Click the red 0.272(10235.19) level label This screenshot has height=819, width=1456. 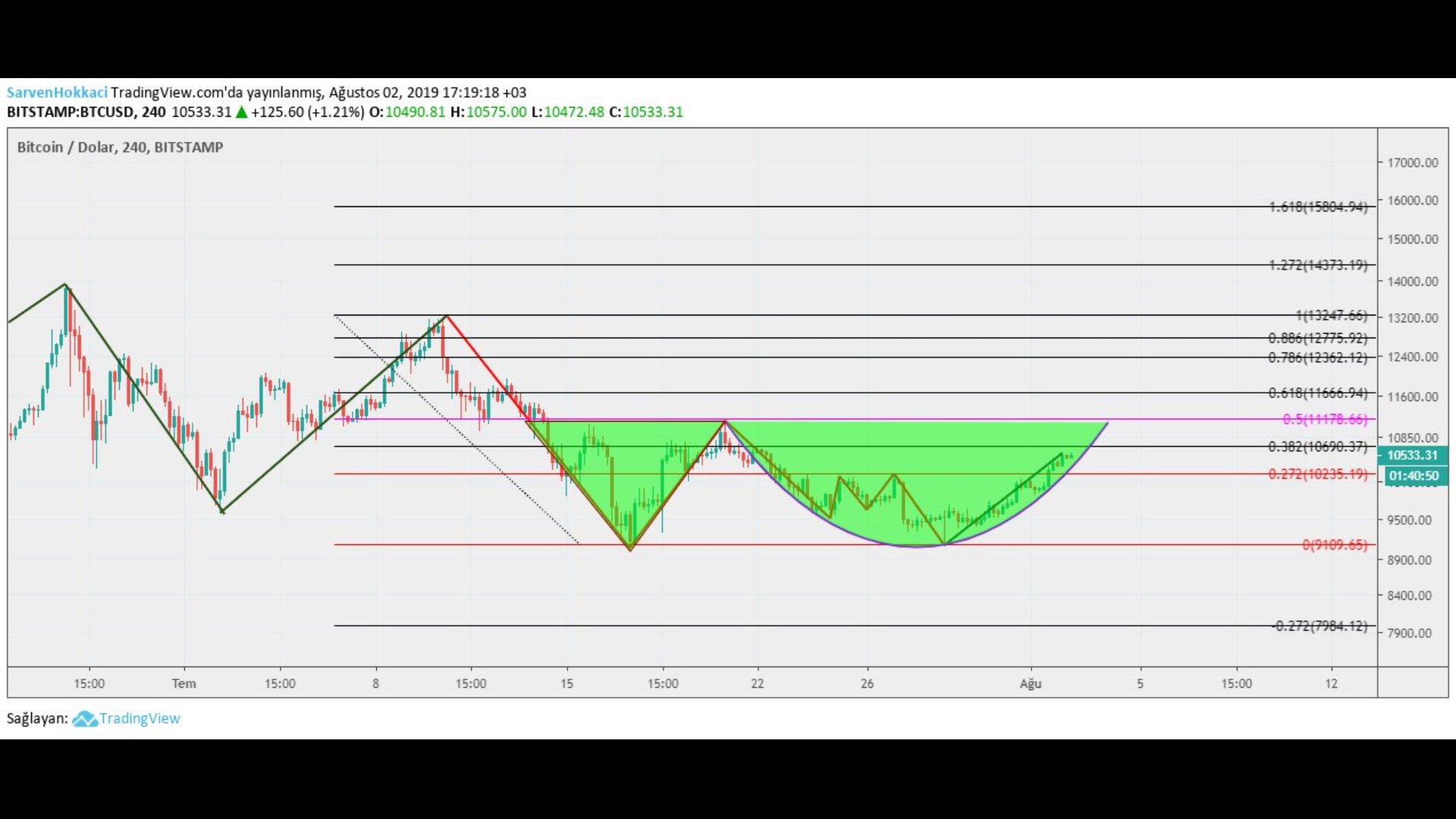tap(1318, 474)
